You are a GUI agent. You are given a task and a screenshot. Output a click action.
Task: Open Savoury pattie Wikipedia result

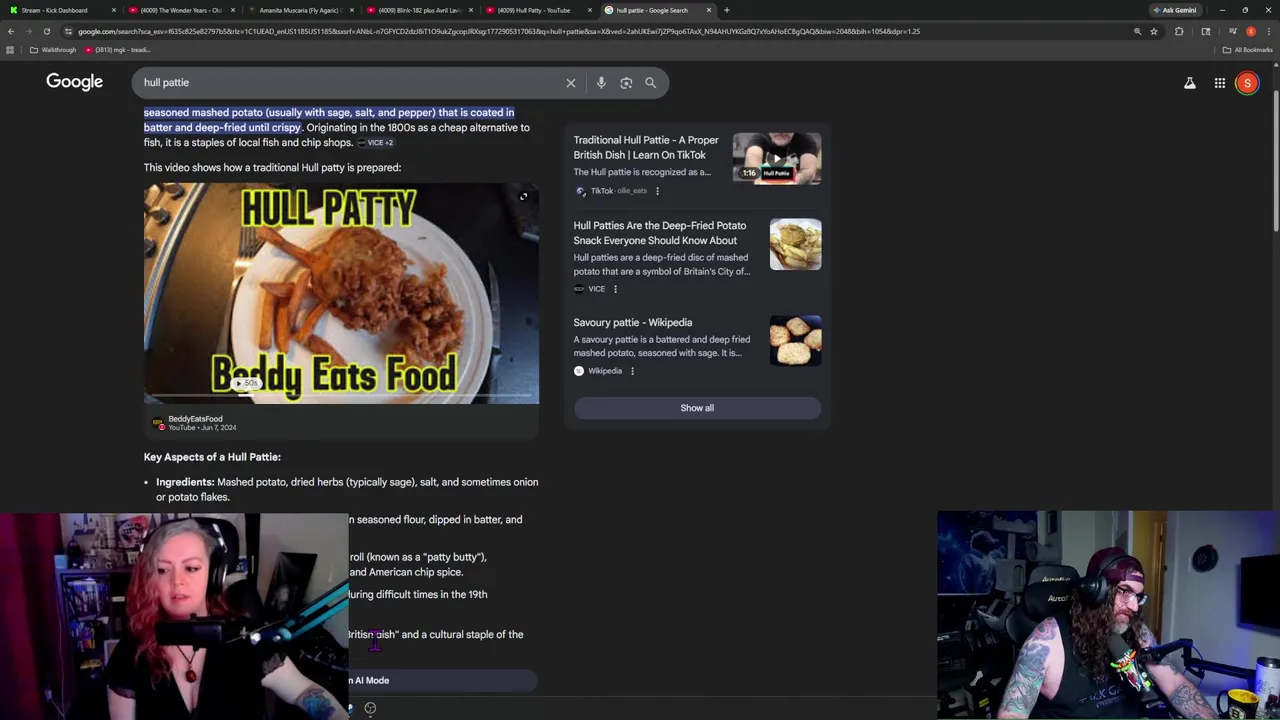pyautogui.click(x=633, y=323)
